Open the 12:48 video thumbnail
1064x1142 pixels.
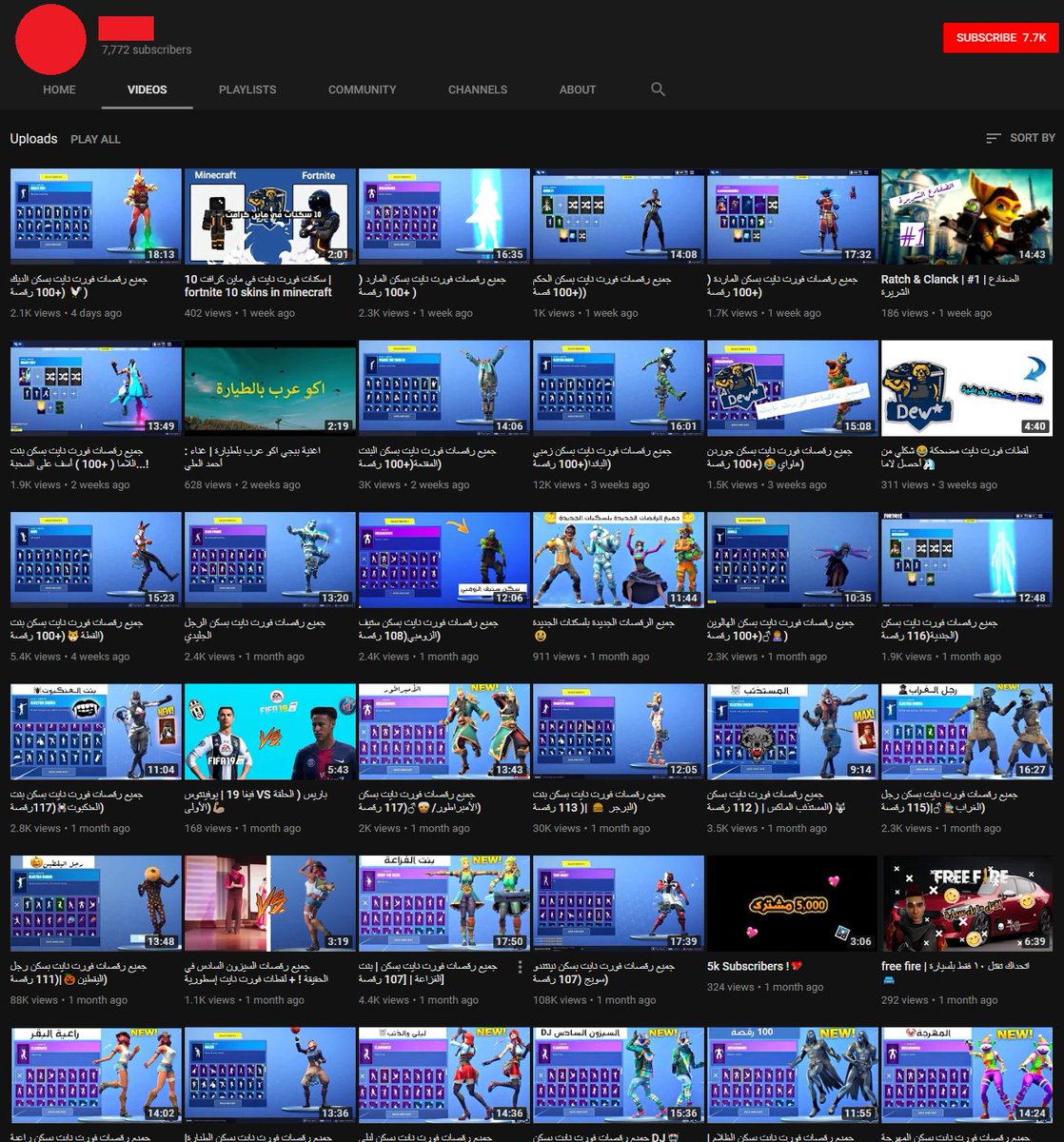pos(967,561)
